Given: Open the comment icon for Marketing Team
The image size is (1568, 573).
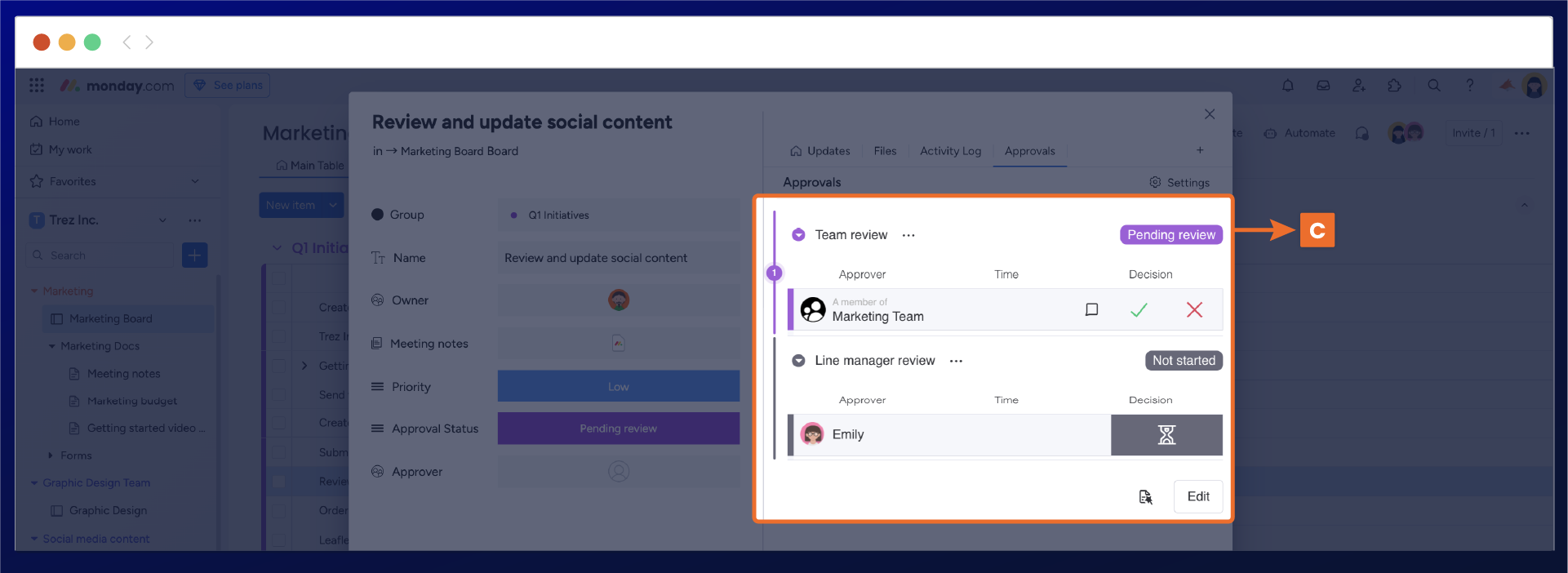Looking at the screenshot, I should (1091, 310).
